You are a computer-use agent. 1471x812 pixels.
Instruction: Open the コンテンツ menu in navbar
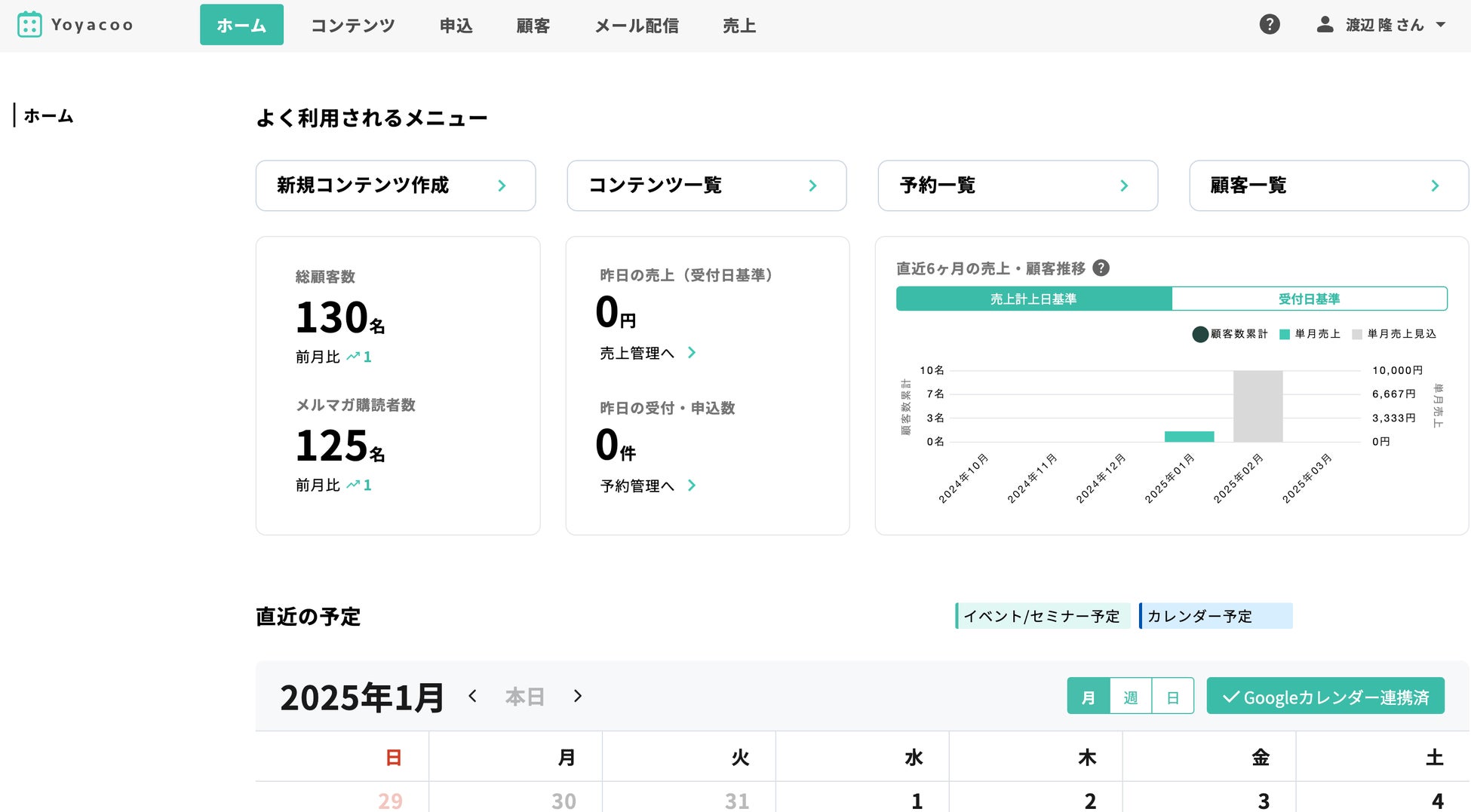pos(353,26)
